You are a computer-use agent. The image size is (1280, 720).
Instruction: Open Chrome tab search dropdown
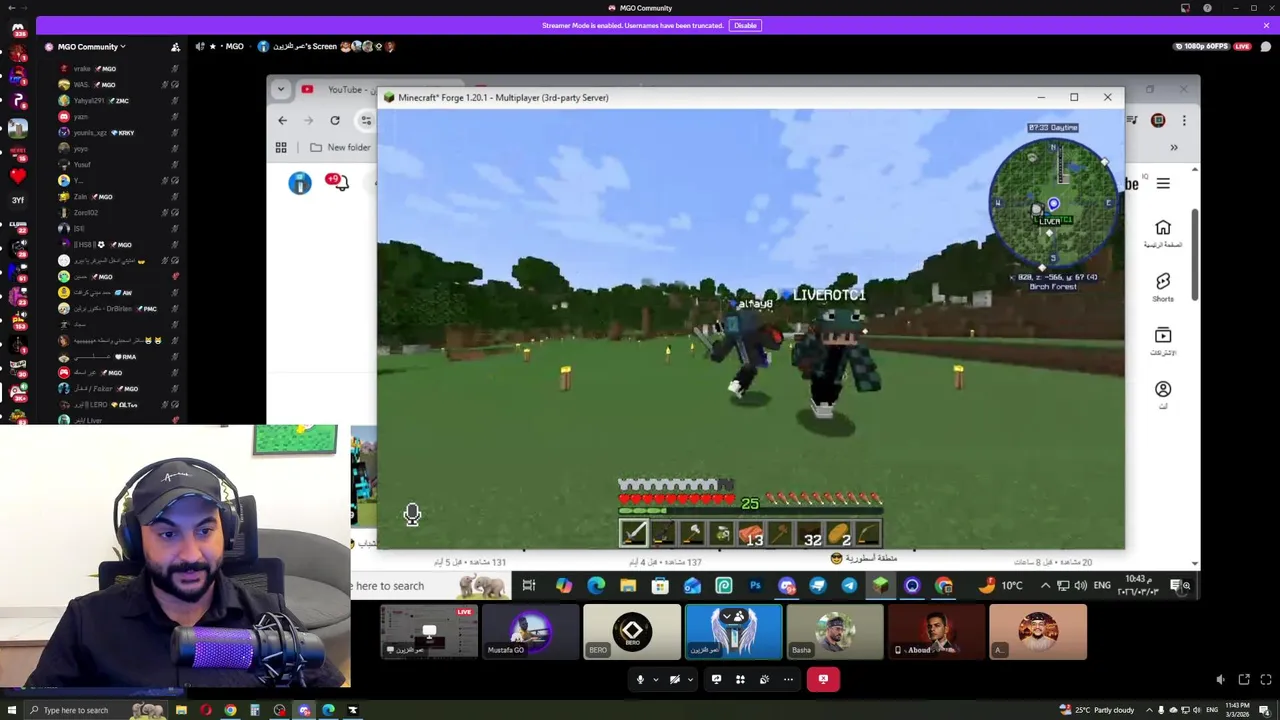(x=281, y=89)
